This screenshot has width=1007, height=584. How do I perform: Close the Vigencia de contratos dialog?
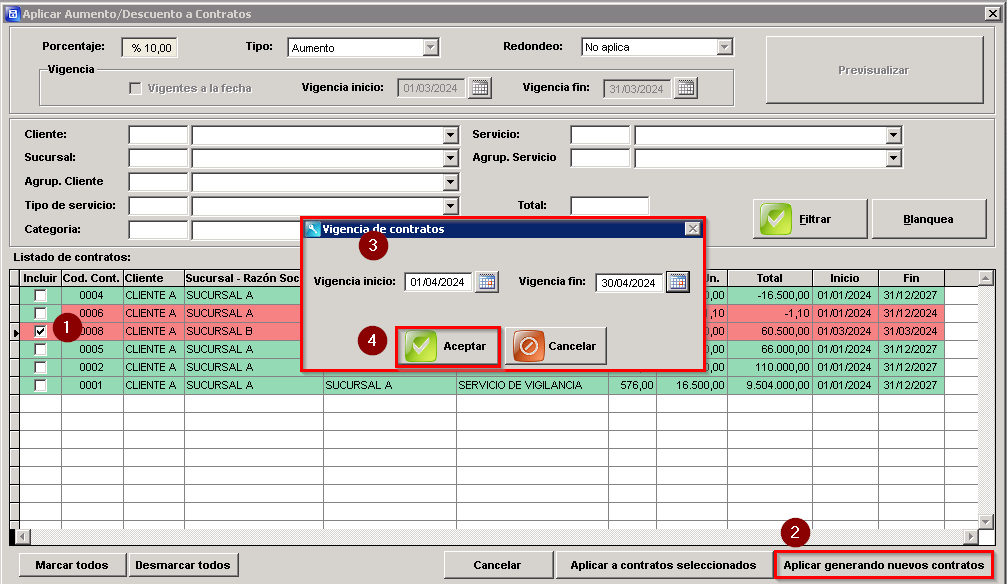tap(692, 229)
